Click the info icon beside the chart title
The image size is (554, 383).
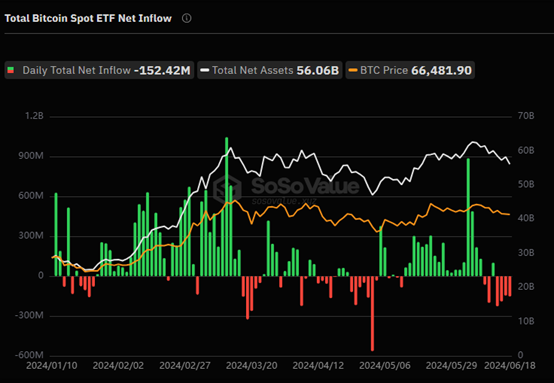[x=187, y=18]
